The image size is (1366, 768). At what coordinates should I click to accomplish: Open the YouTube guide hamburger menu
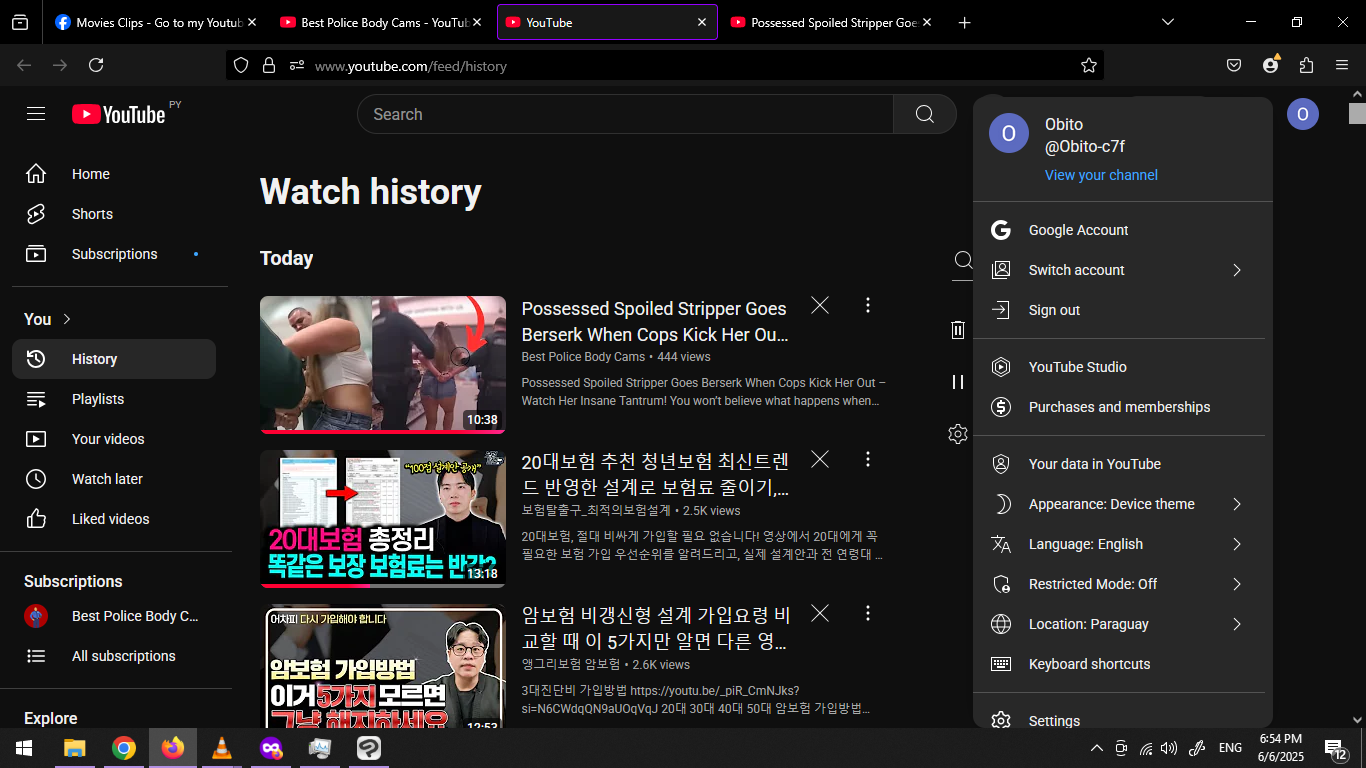coord(36,114)
